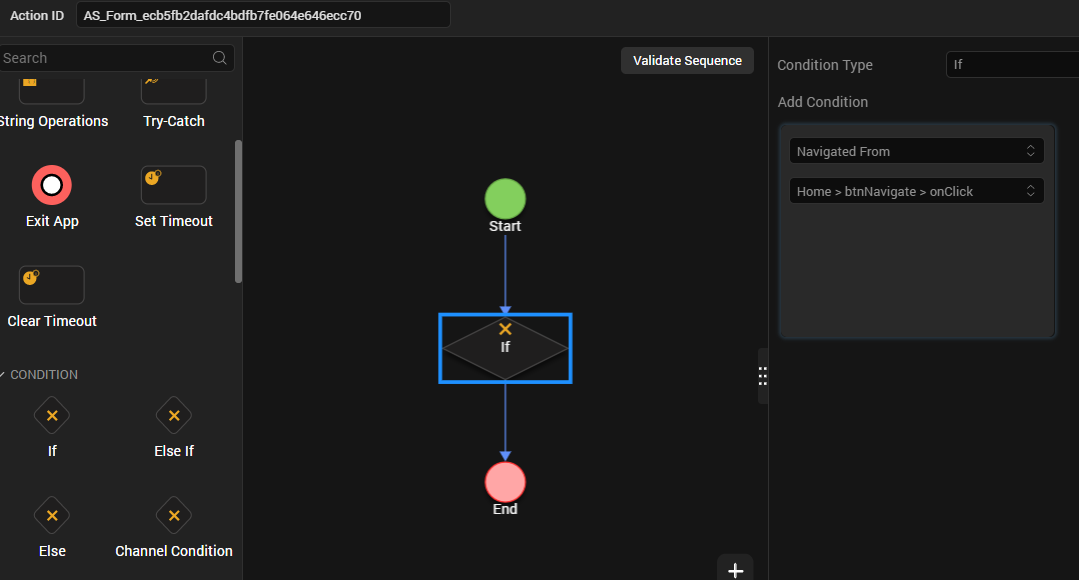The width and height of the screenshot is (1079, 580).
Task: Select the Else If condition icon
Action: pyautogui.click(x=173, y=416)
